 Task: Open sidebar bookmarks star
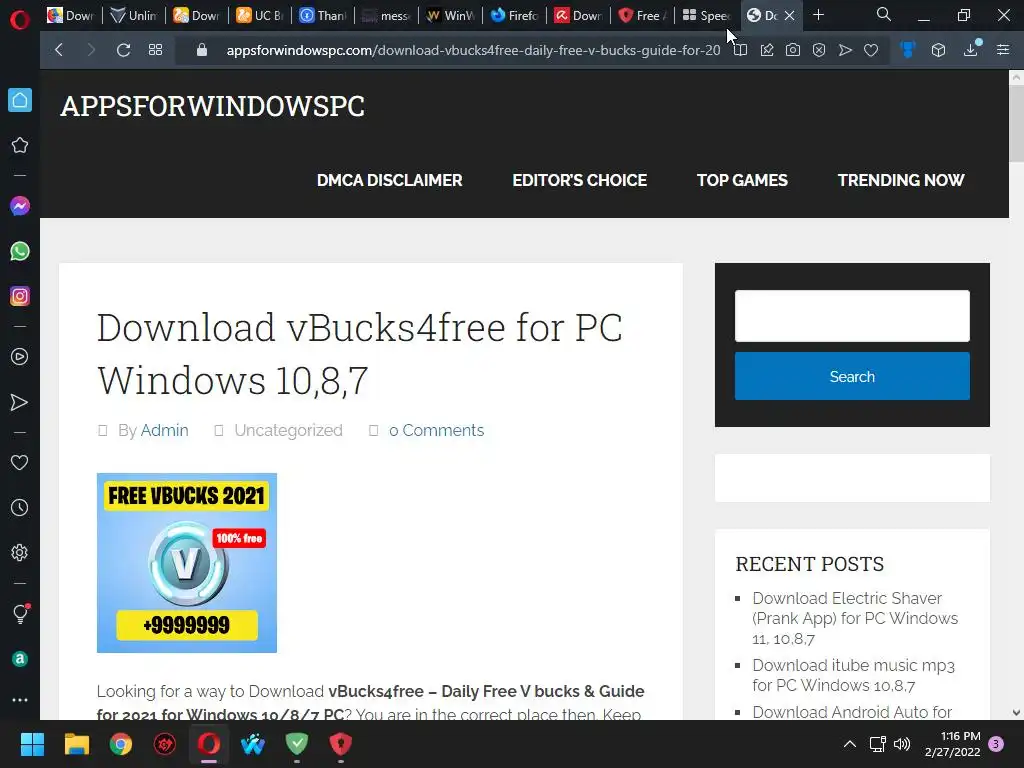[20, 145]
